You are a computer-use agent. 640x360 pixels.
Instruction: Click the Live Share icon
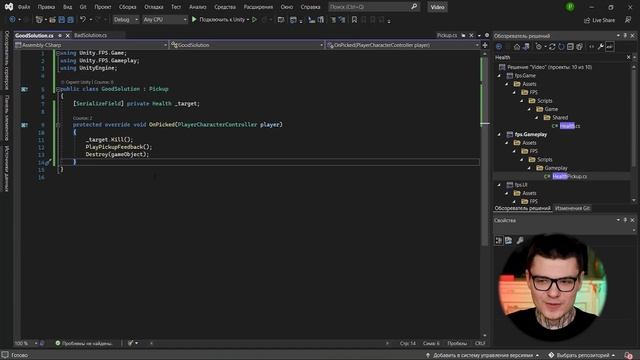587,20
